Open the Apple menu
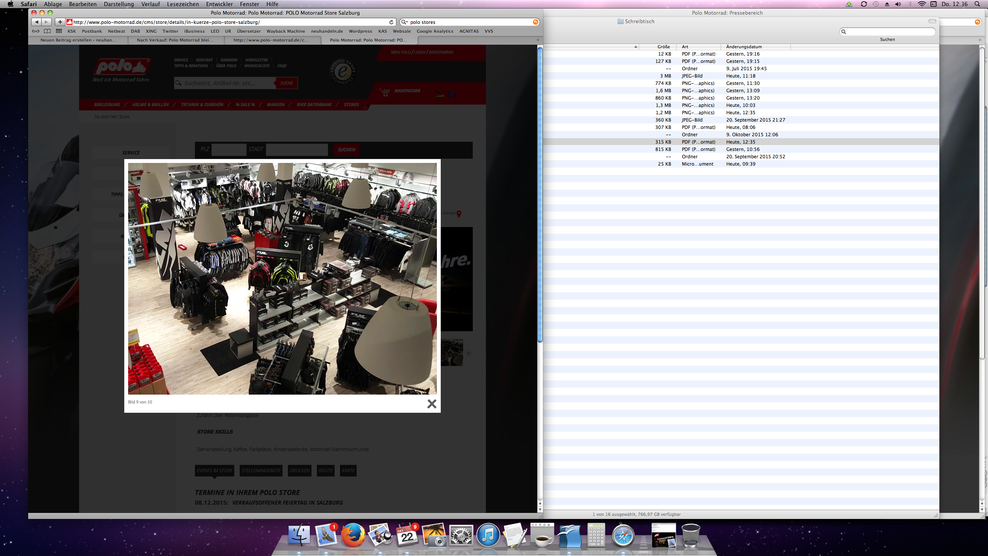 coord(10,4)
